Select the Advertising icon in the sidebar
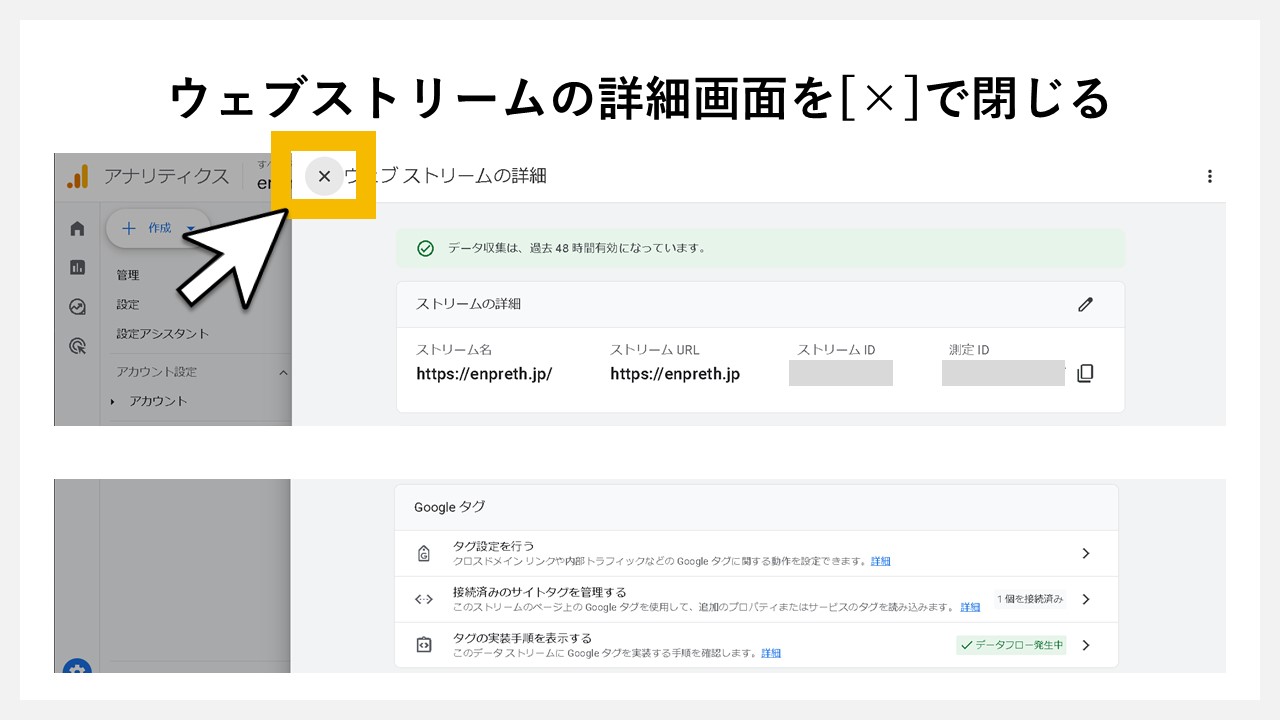The image size is (1280, 720). pyautogui.click(x=77, y=344)
